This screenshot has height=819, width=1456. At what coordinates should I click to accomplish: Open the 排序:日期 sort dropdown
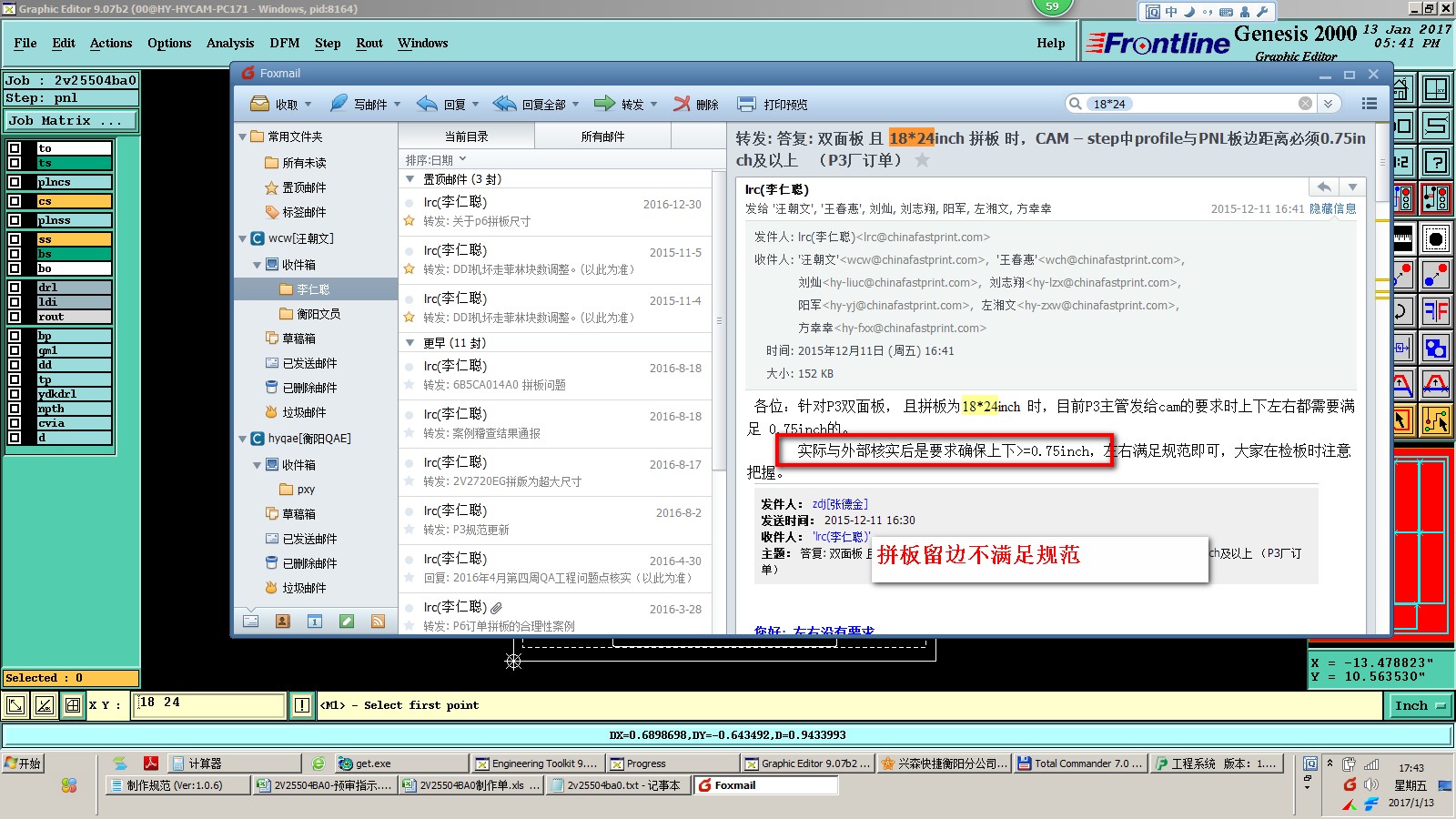pos(436,160)
